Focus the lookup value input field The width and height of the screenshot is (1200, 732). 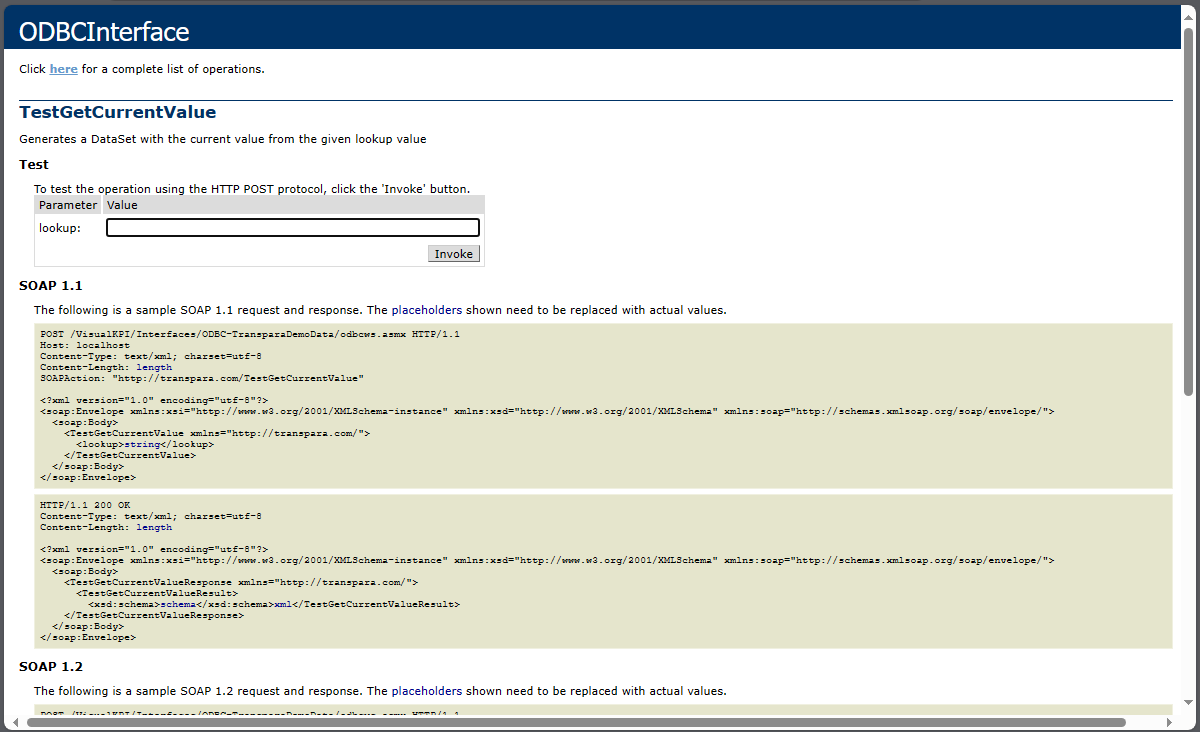coord(292,228)
